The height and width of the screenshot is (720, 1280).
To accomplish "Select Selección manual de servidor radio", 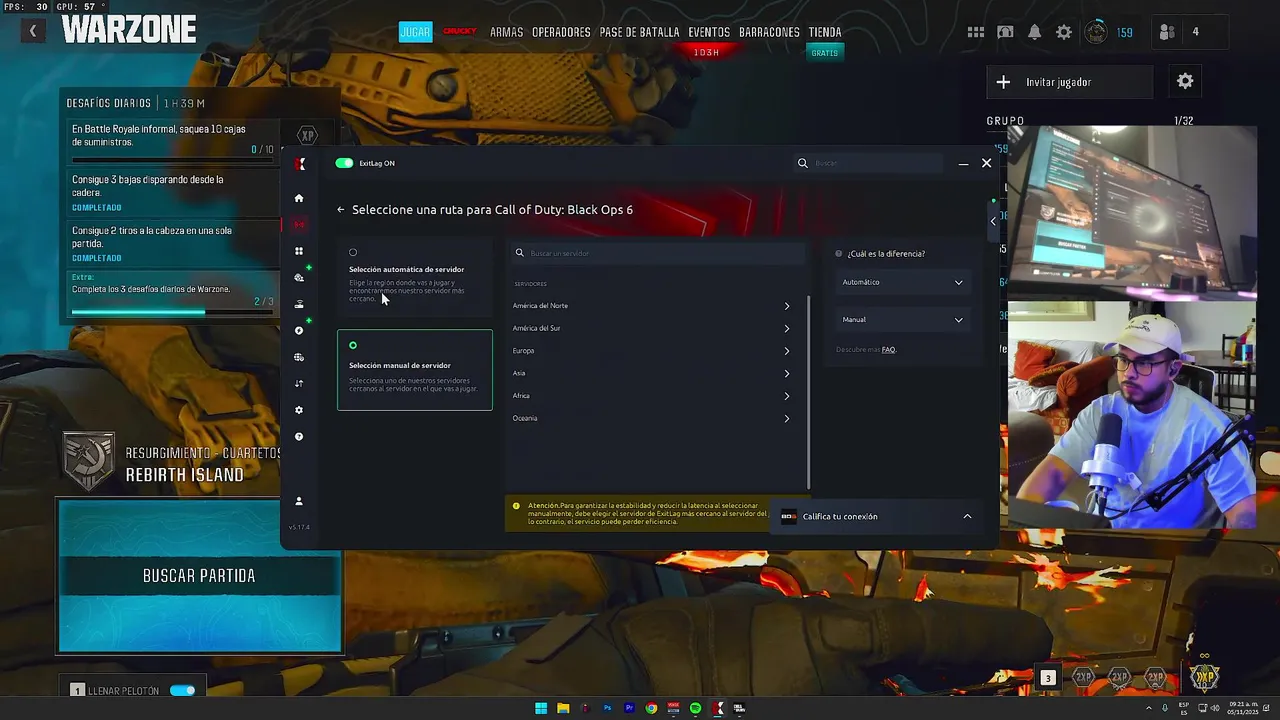I will 353,345.
